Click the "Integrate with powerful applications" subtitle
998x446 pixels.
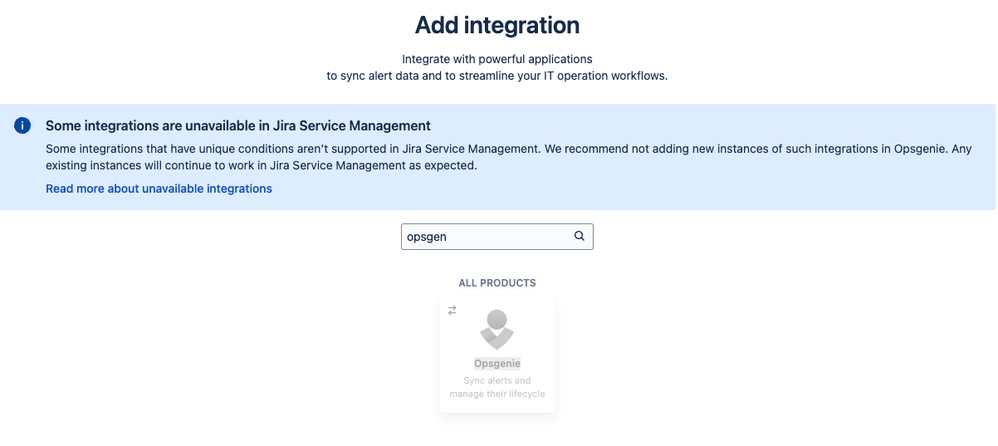click(x=497, y=59)
